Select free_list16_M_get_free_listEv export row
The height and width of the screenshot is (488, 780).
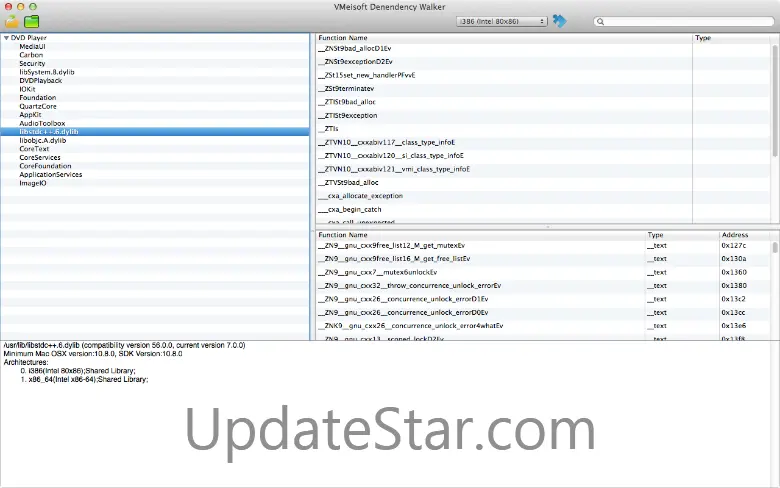pyautogui.click(x=543, y=259)
